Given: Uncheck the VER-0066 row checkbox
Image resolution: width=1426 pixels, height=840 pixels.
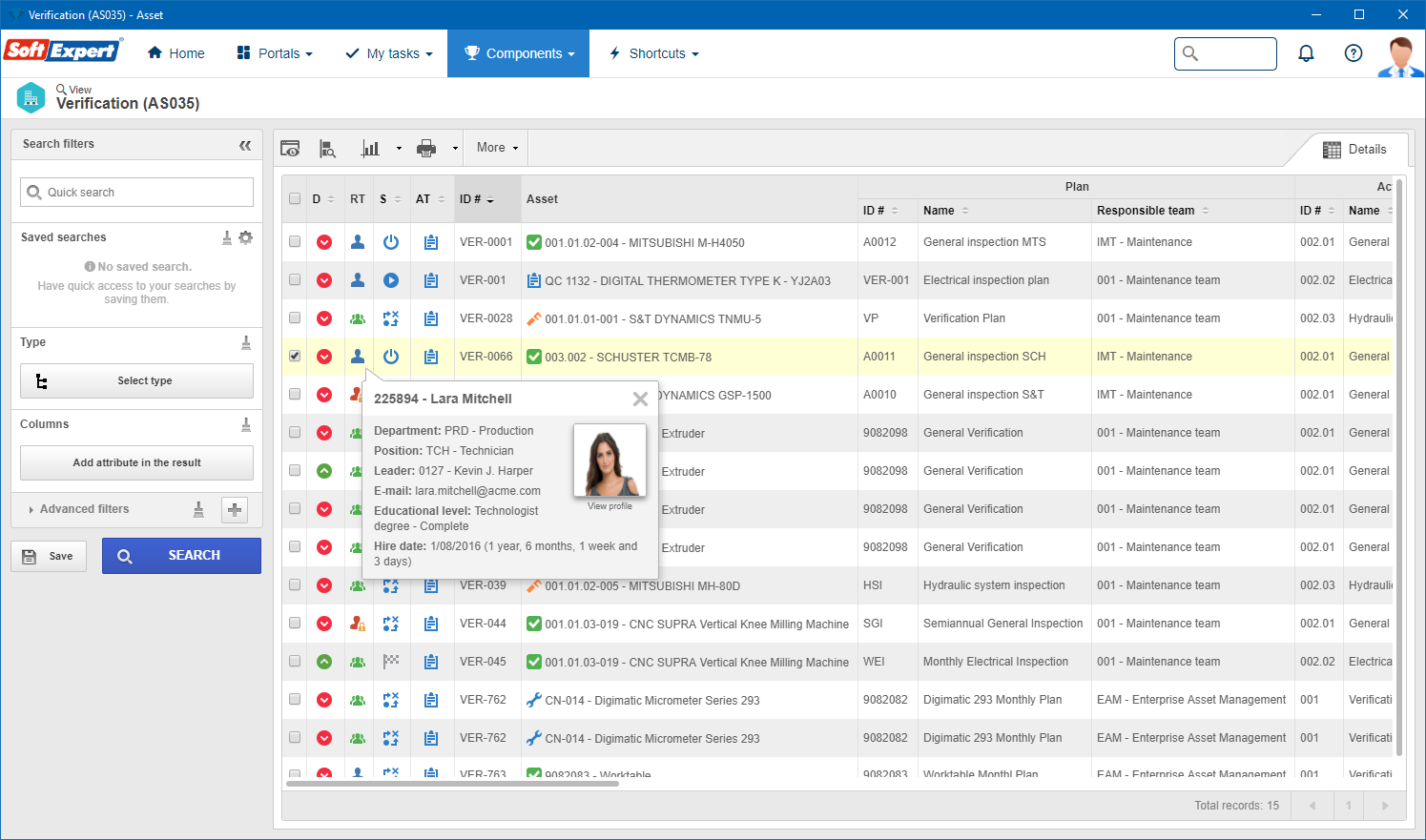Looking at the screenshot, I should (295, 357).
